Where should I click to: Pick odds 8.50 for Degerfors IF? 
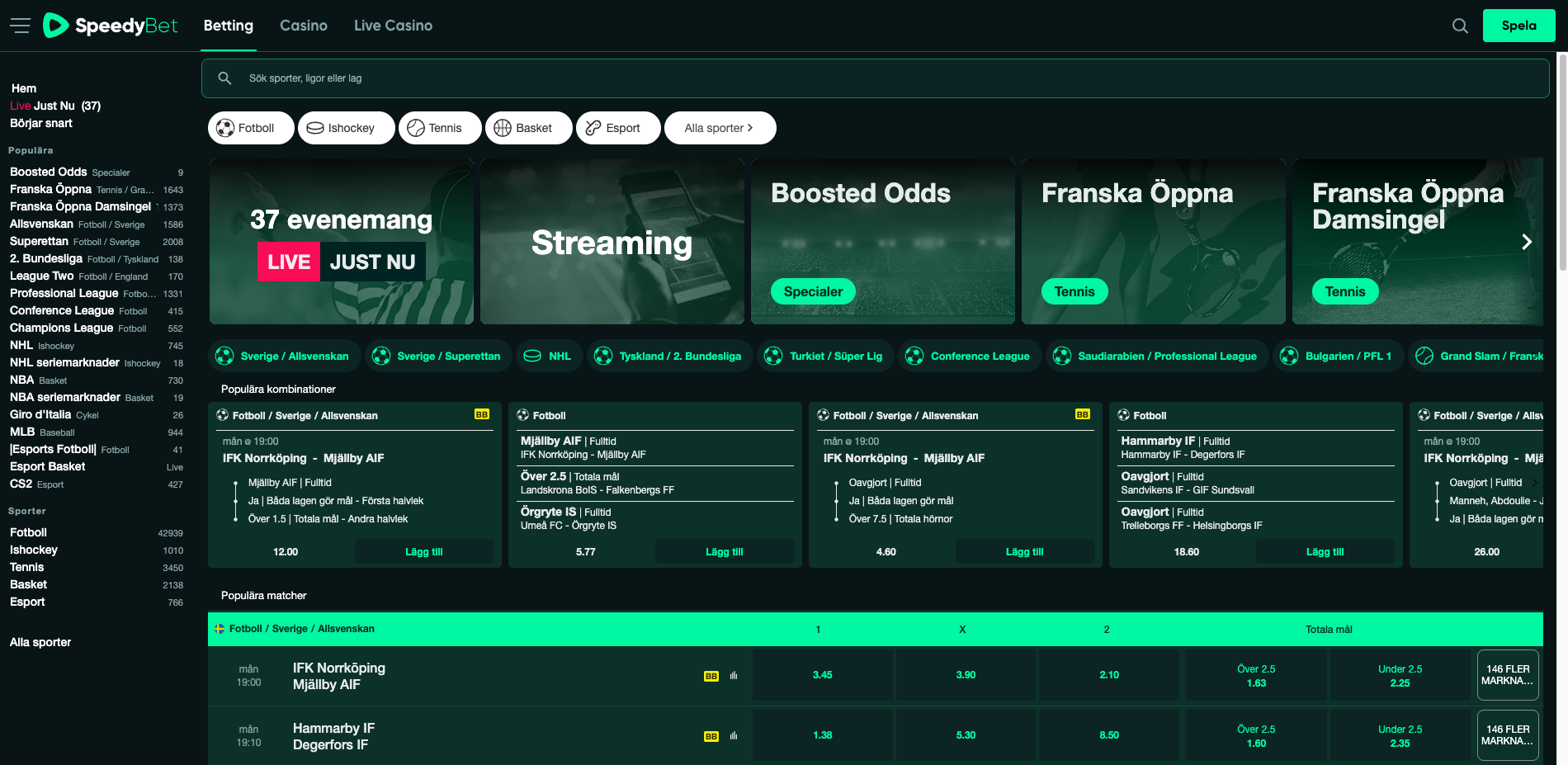pos(1109,735)
